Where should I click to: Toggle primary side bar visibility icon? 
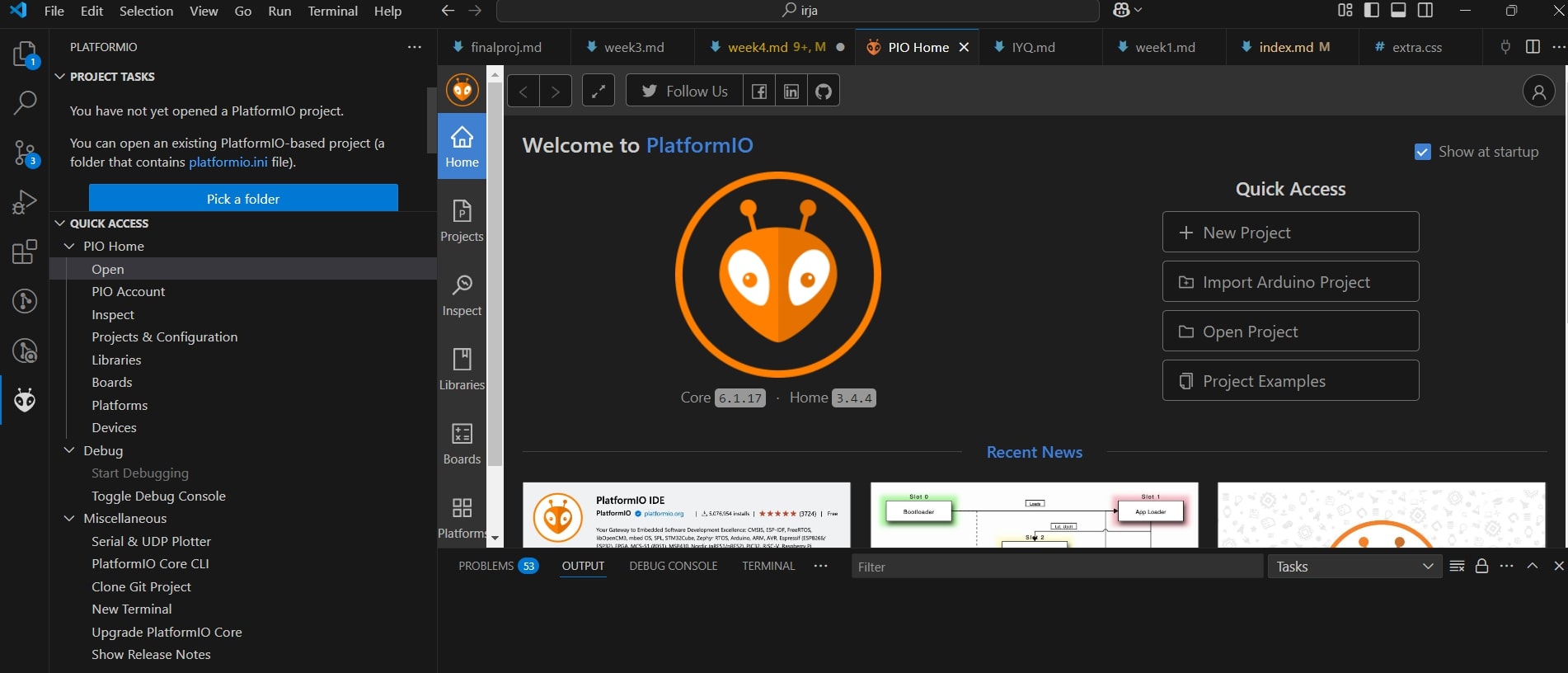click(x=1372, y=11)
